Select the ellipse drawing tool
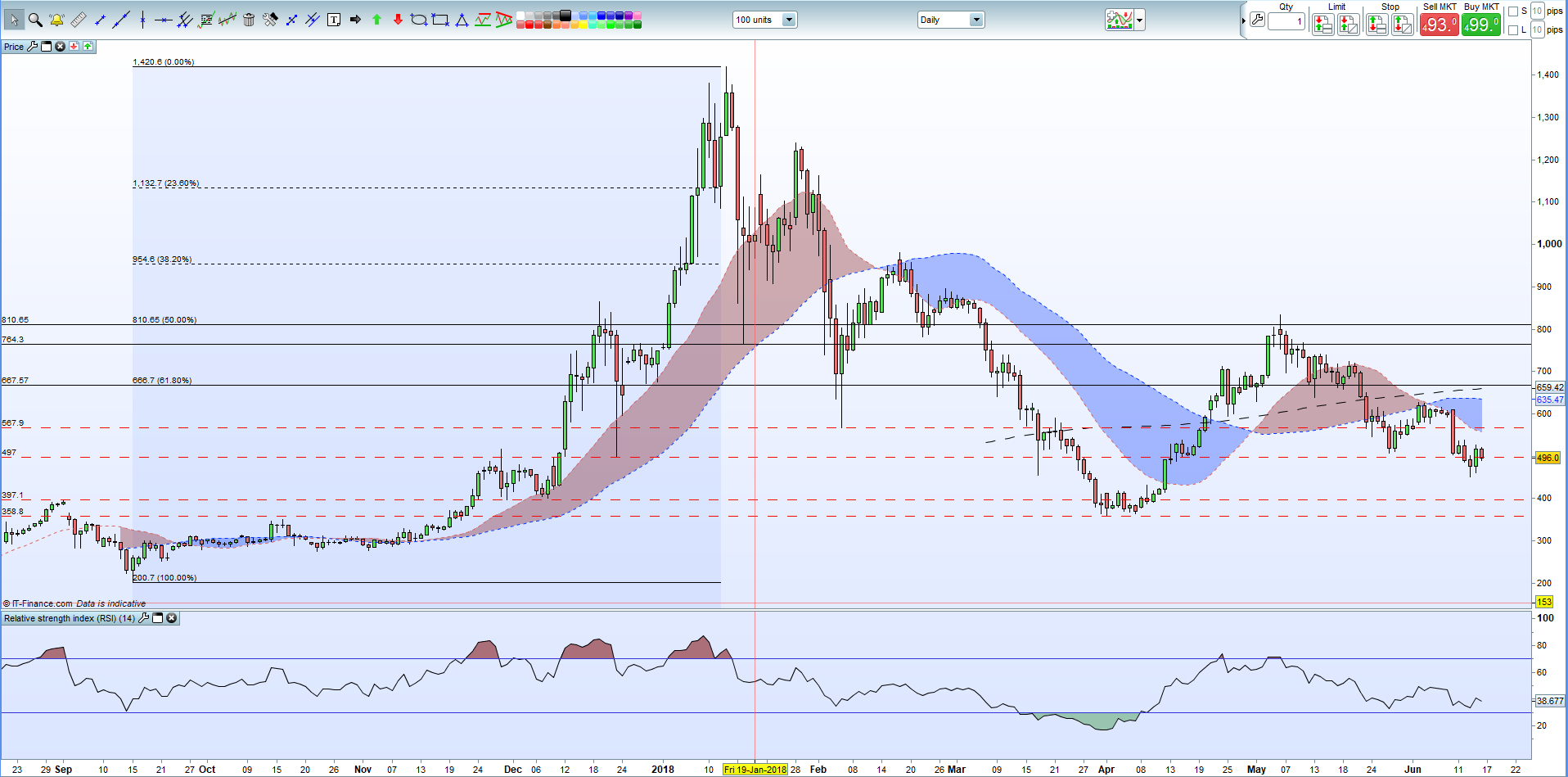 [419, 20]
